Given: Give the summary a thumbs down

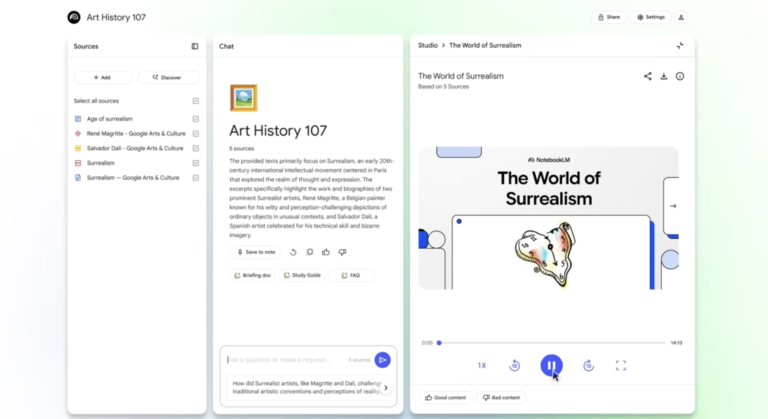Looking at the screenshot, I should pos(342,252).
